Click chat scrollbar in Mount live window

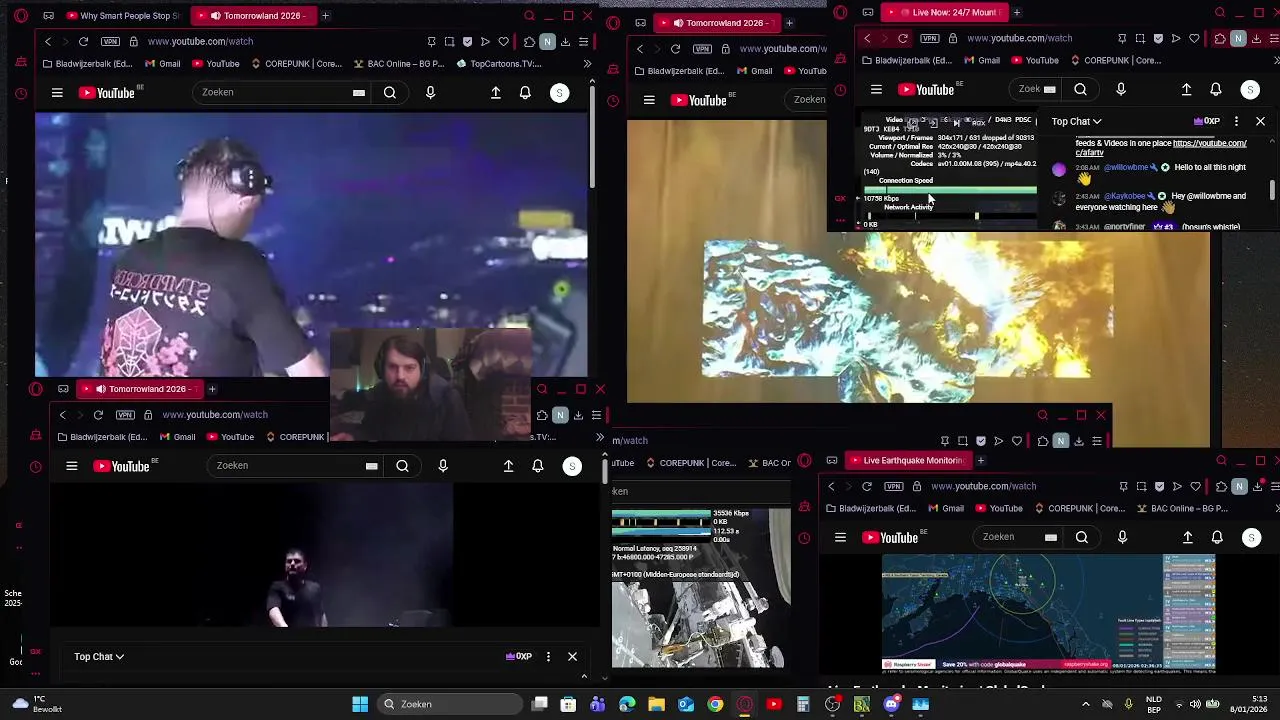click(x=1272, y=189)
